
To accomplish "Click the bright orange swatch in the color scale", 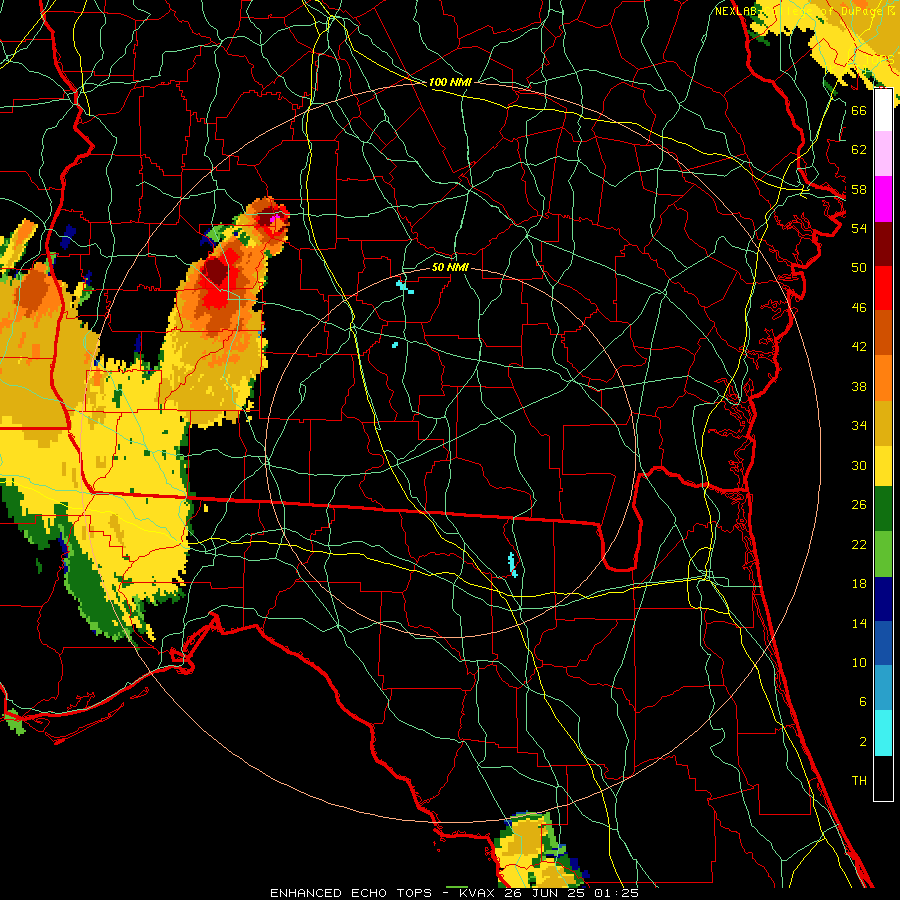I will (883, 377).
